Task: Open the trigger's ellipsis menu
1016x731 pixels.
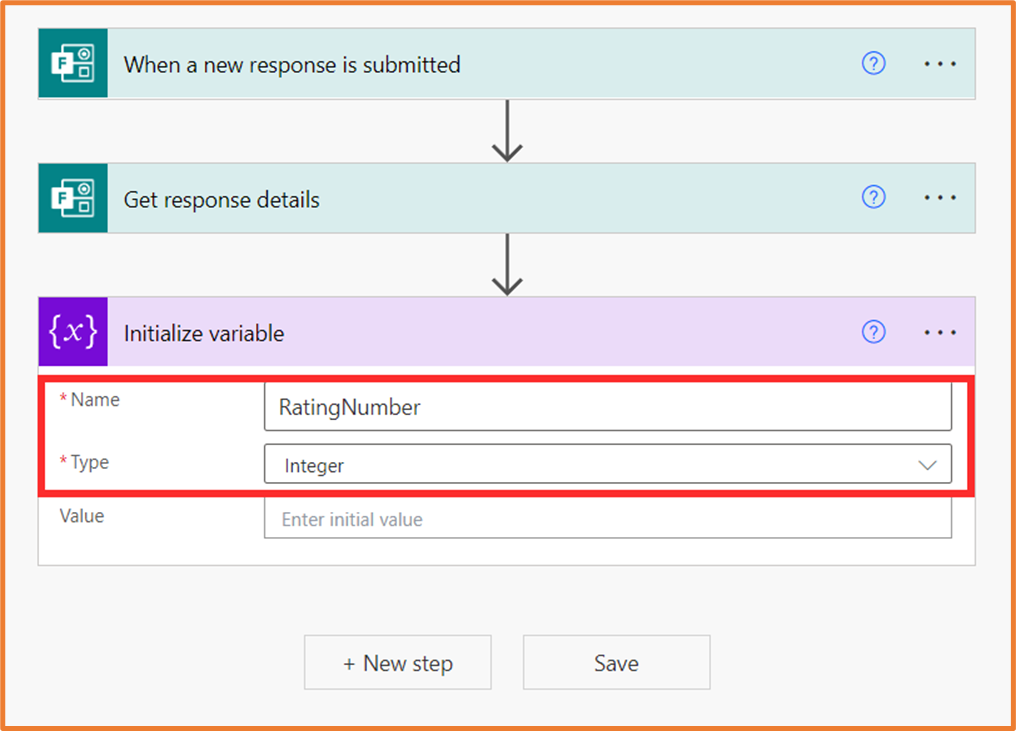Action: click(x=940, y=63)
